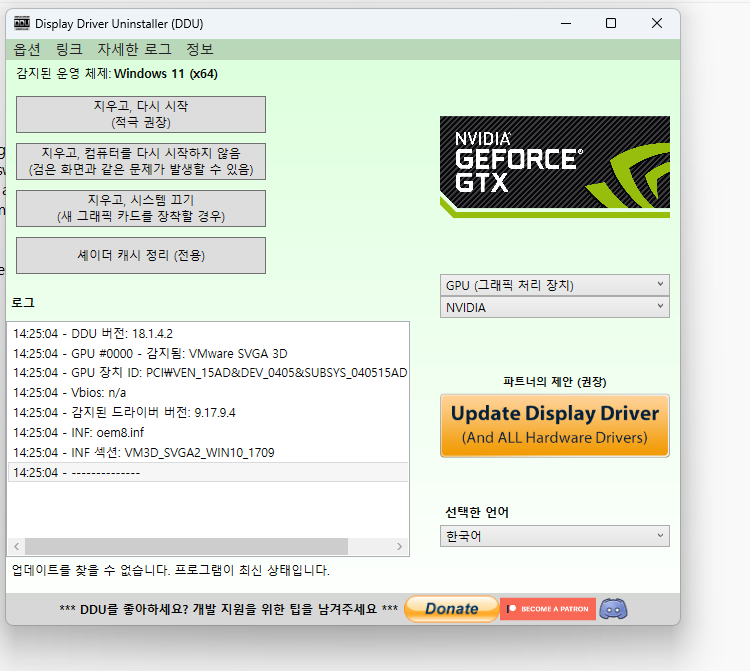Open the NVIDIA vendor dropdown
The image size is (750, 671).
coord(554,307)
